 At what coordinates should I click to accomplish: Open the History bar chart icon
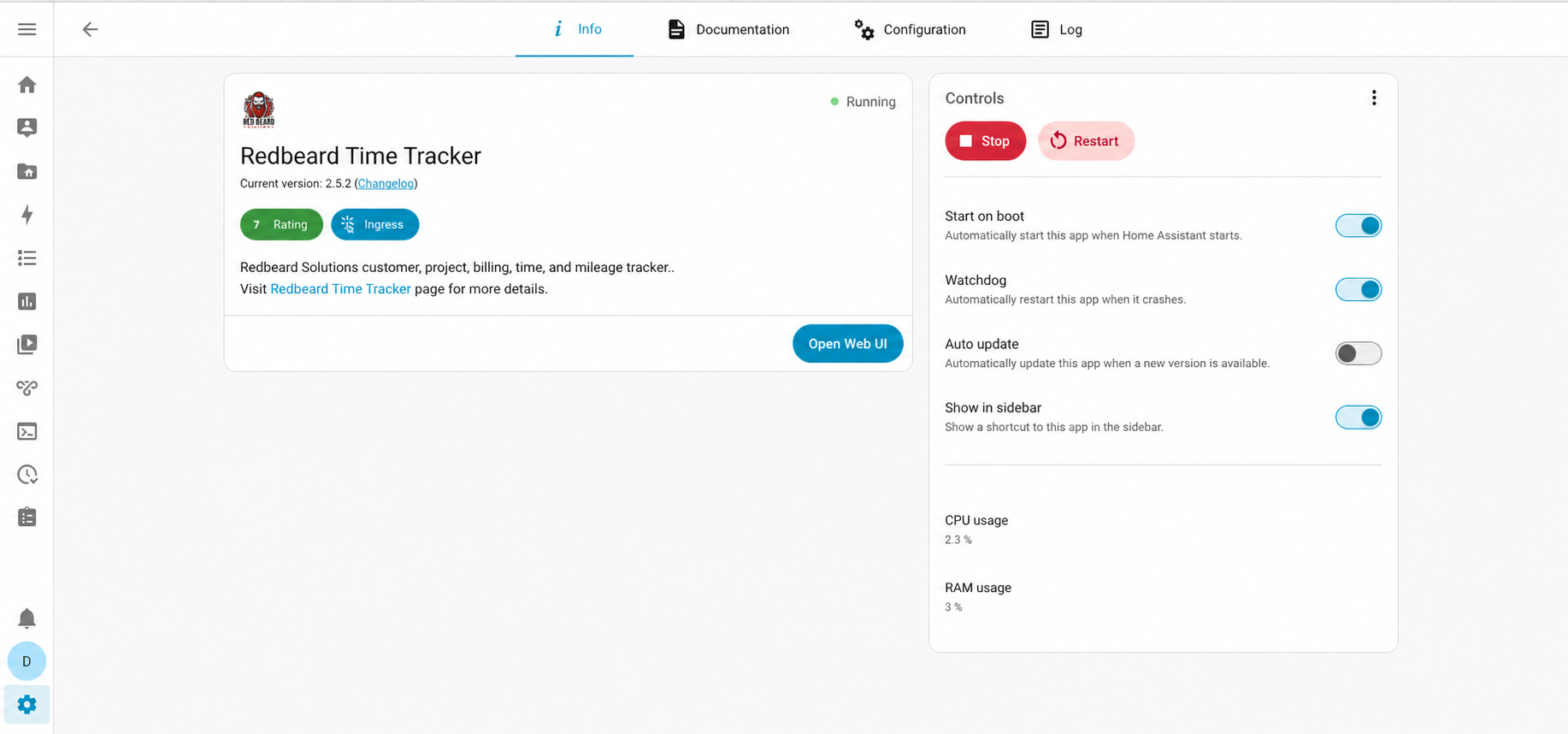[x=27, y=301]
